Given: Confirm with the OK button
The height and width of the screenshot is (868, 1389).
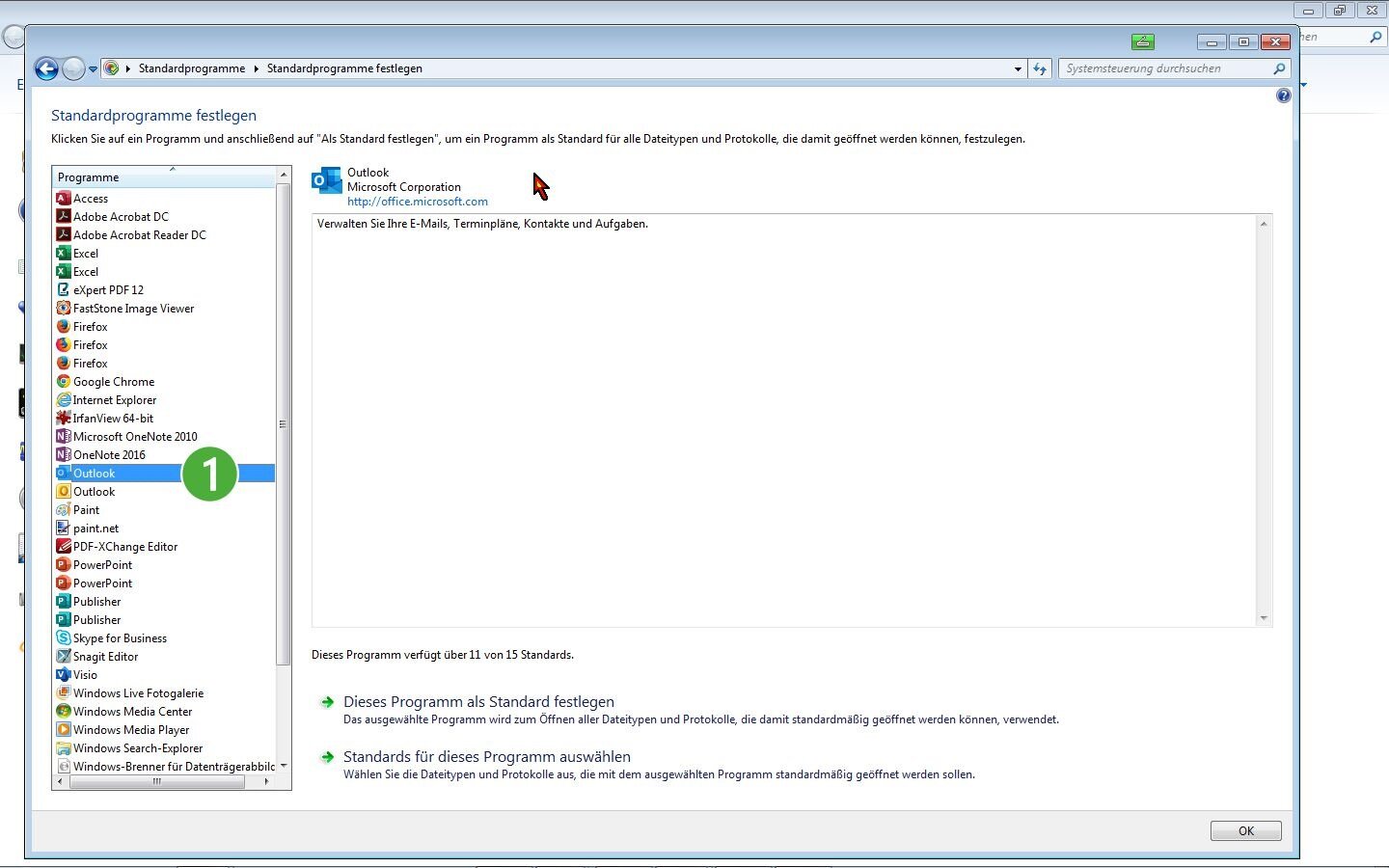Looking at the screenshot, I should tap(1246, 830).
